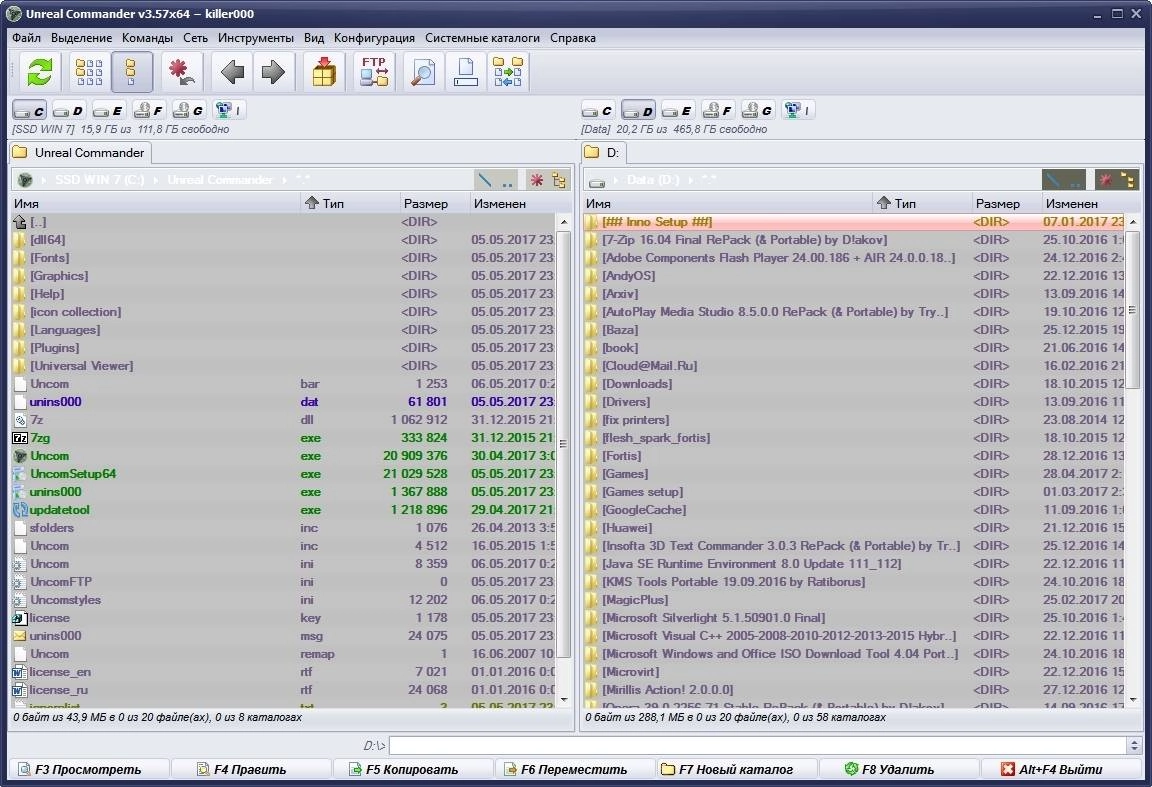Go forward with the right arrow icon

tap(273, 72)
